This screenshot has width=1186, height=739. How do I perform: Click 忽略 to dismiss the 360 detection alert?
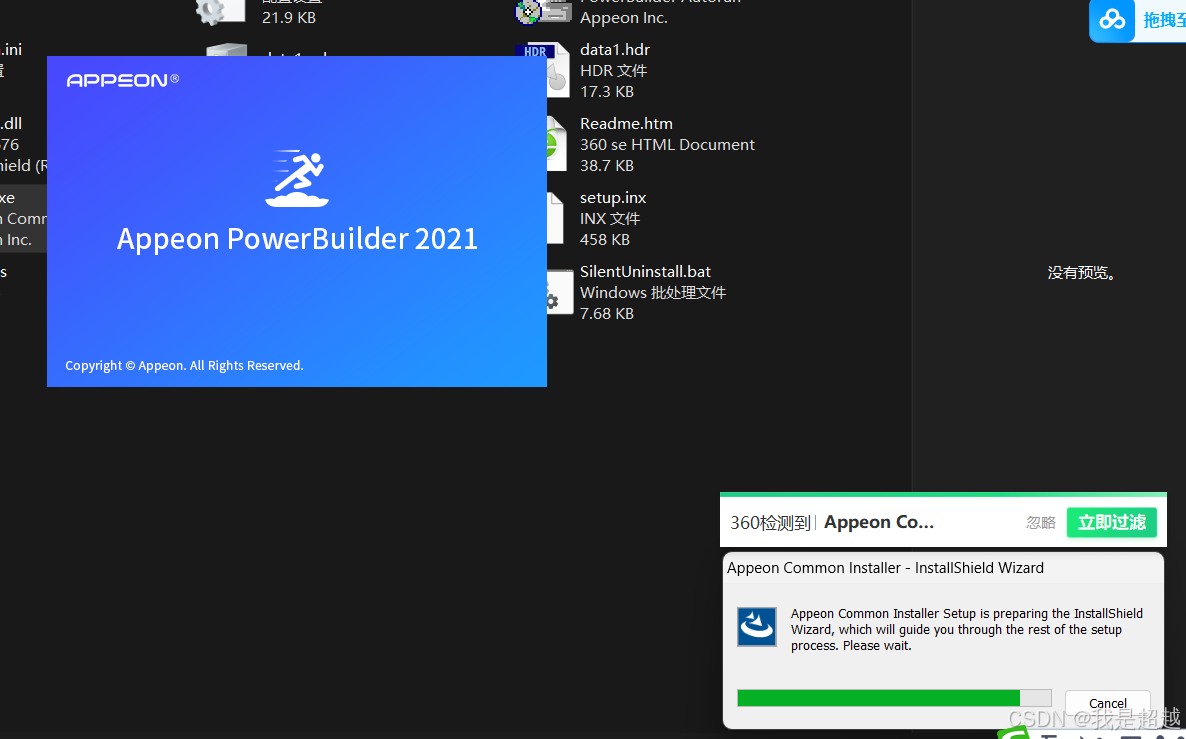(1040, 522)
